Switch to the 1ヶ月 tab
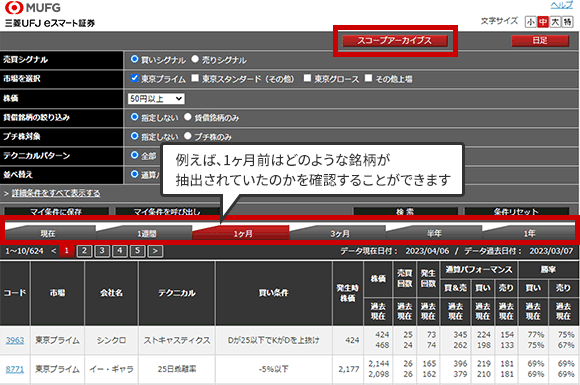 click(241, 233)
